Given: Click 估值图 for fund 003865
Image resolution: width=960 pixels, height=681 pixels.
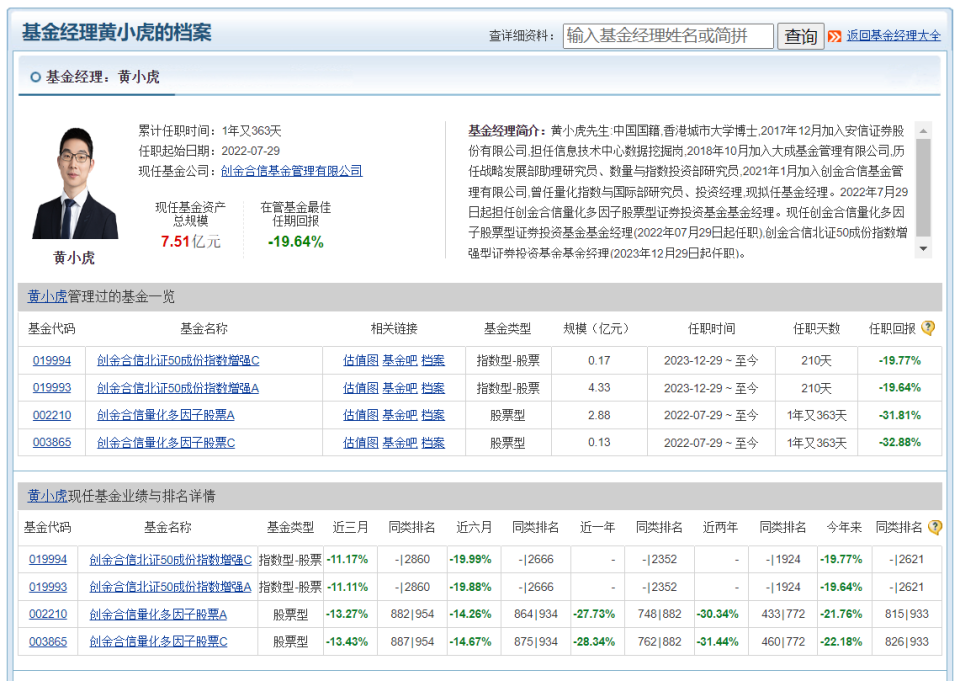Looking at the screenshot, I should [x=361, y=442].
